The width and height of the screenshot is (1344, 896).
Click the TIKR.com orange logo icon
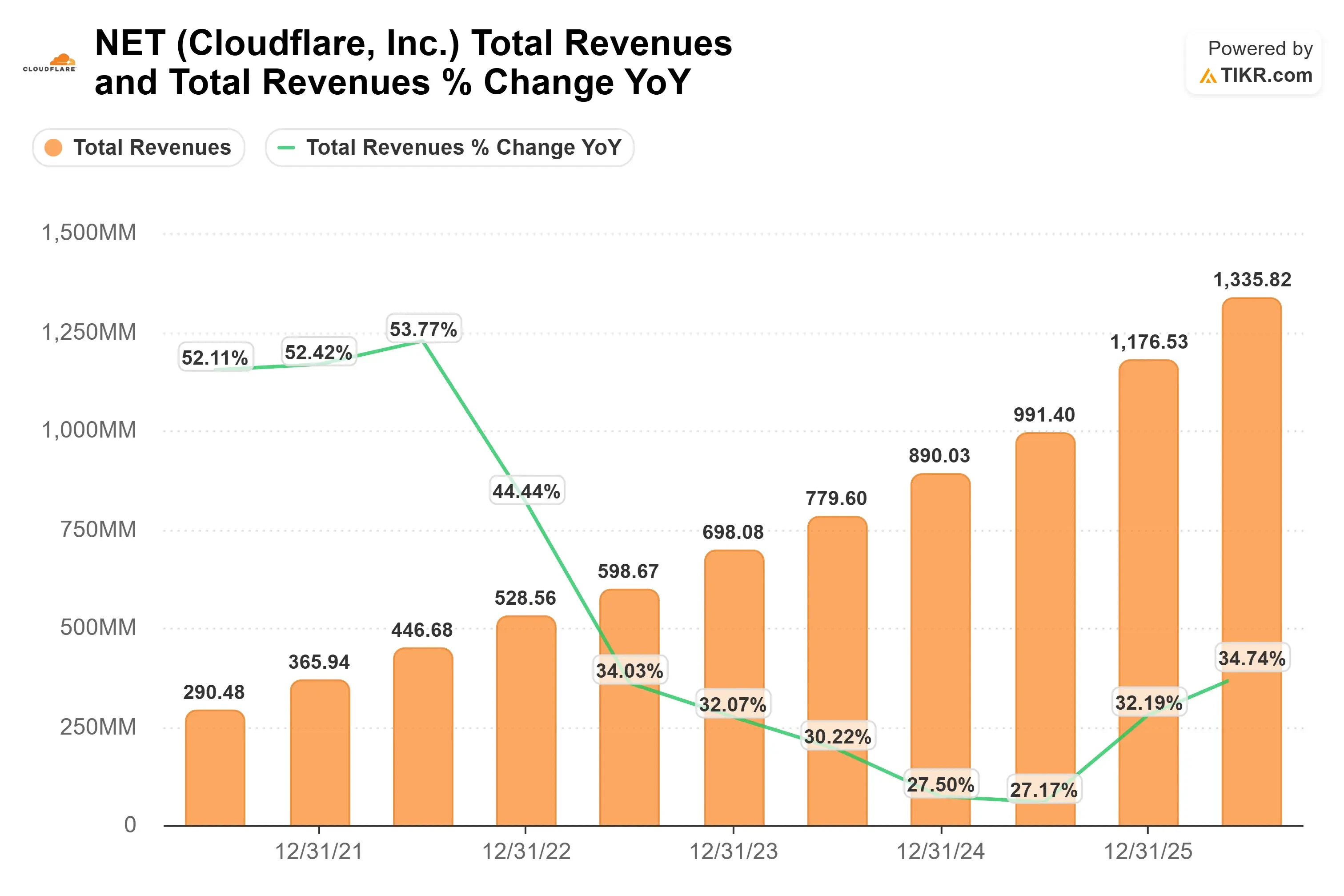click(x=1207, y=76)
